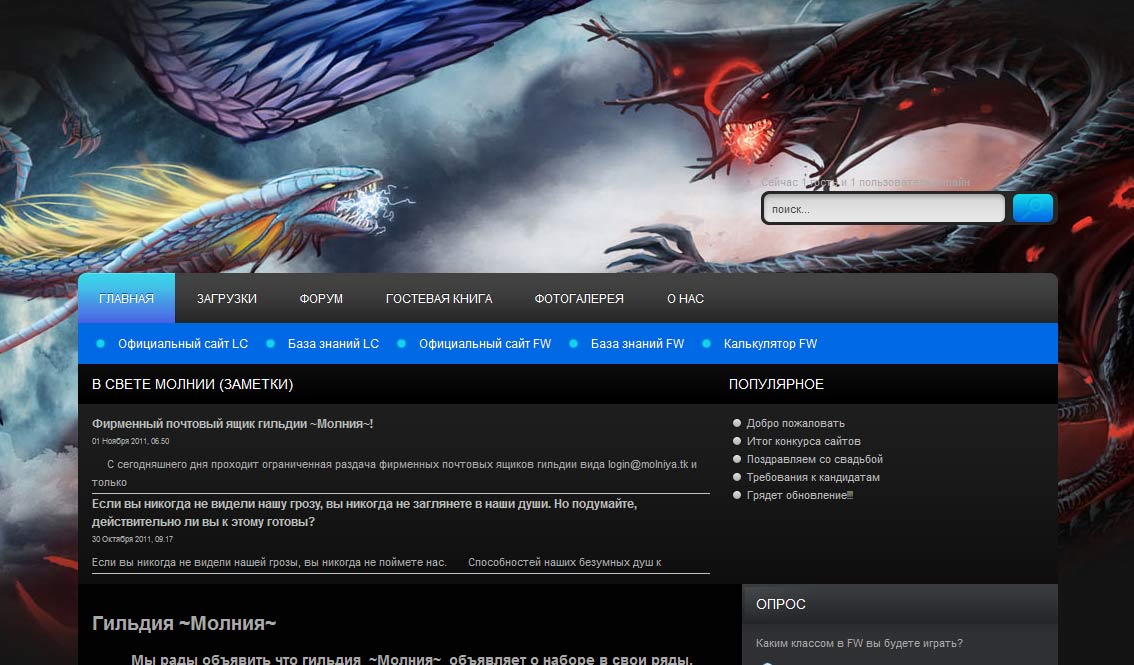Image resolution: width=1134 pixels, height=665 pixels.
Task: Open popular item Итог конкурса сайтов
Action: click(803, 442)
